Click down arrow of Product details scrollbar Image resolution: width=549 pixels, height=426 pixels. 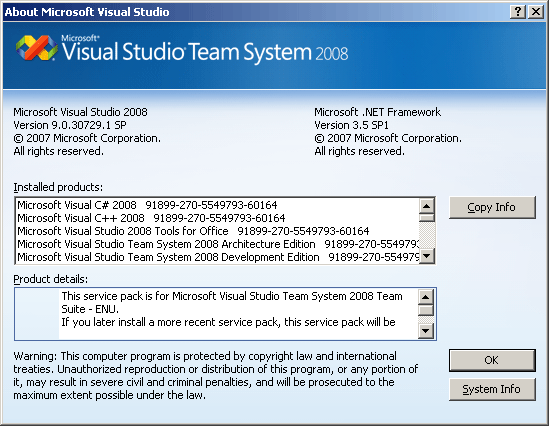pos(426,330)
